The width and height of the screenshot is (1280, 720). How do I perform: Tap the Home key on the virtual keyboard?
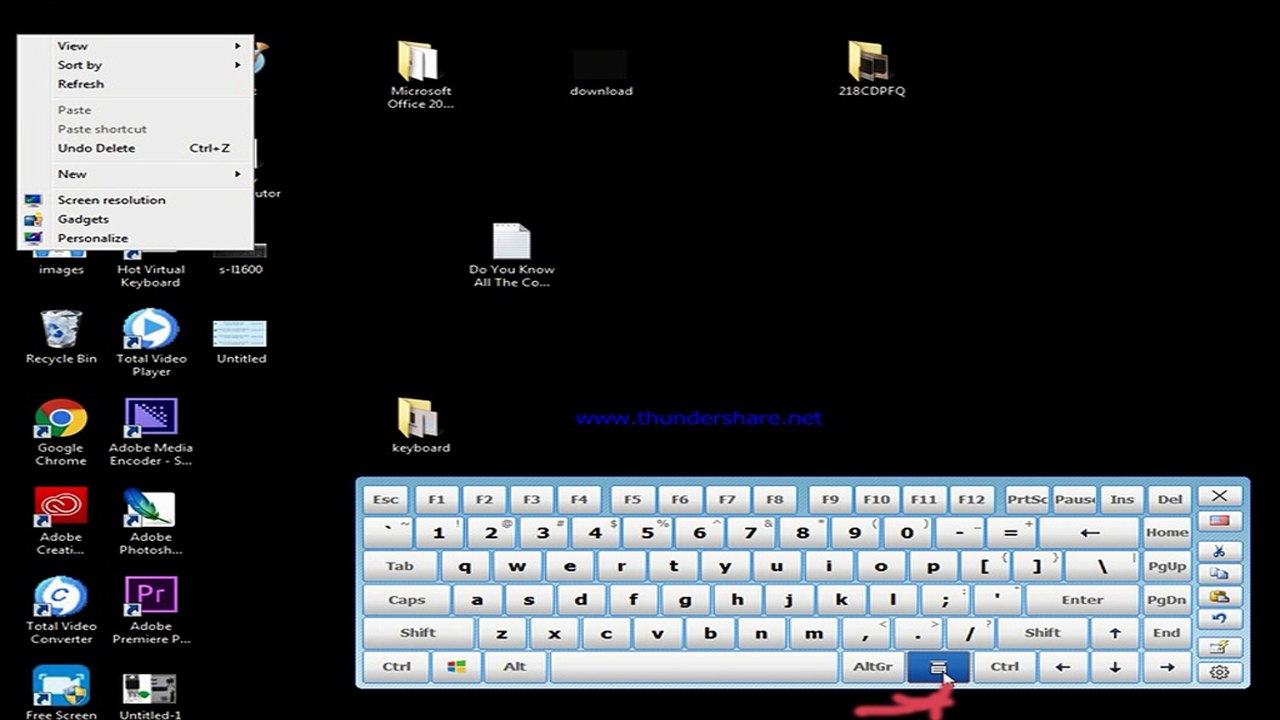click(x=1167, y=533)
